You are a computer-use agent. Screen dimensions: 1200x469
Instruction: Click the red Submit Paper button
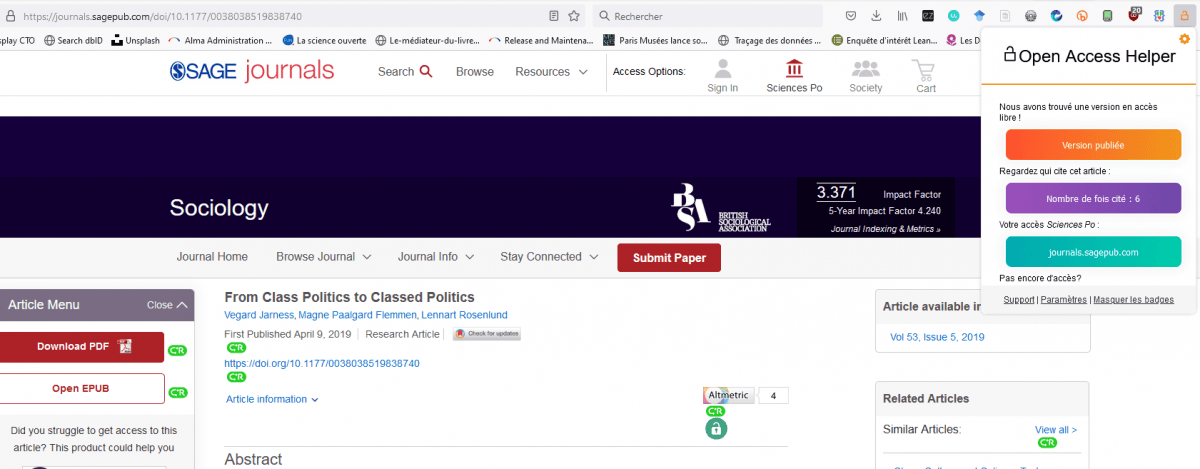(669, 258)
